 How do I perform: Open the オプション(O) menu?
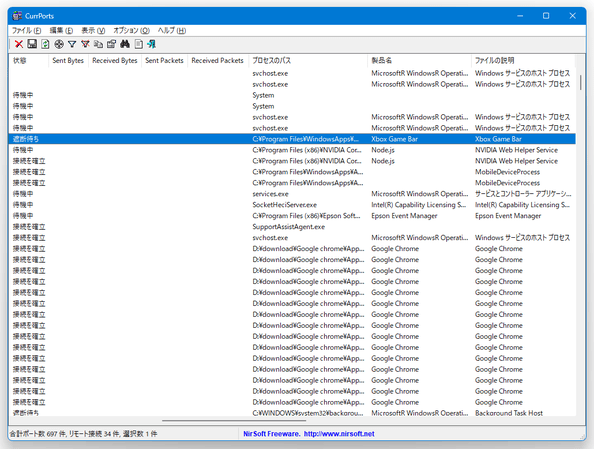[131, 30]
